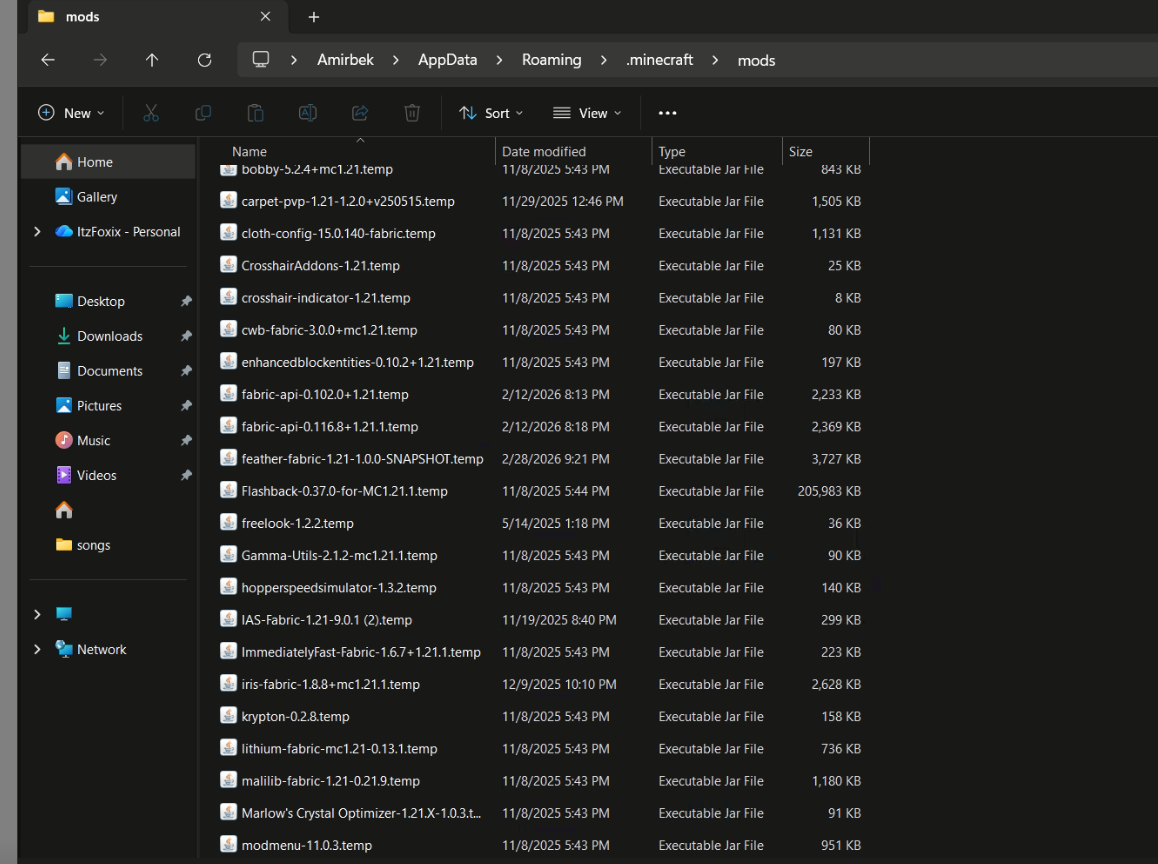The width and height of the screenshot is (1158, 864).
Task: Click the Rename icon in toolbar
Action: pyautogui.click(x=308, y=113)
